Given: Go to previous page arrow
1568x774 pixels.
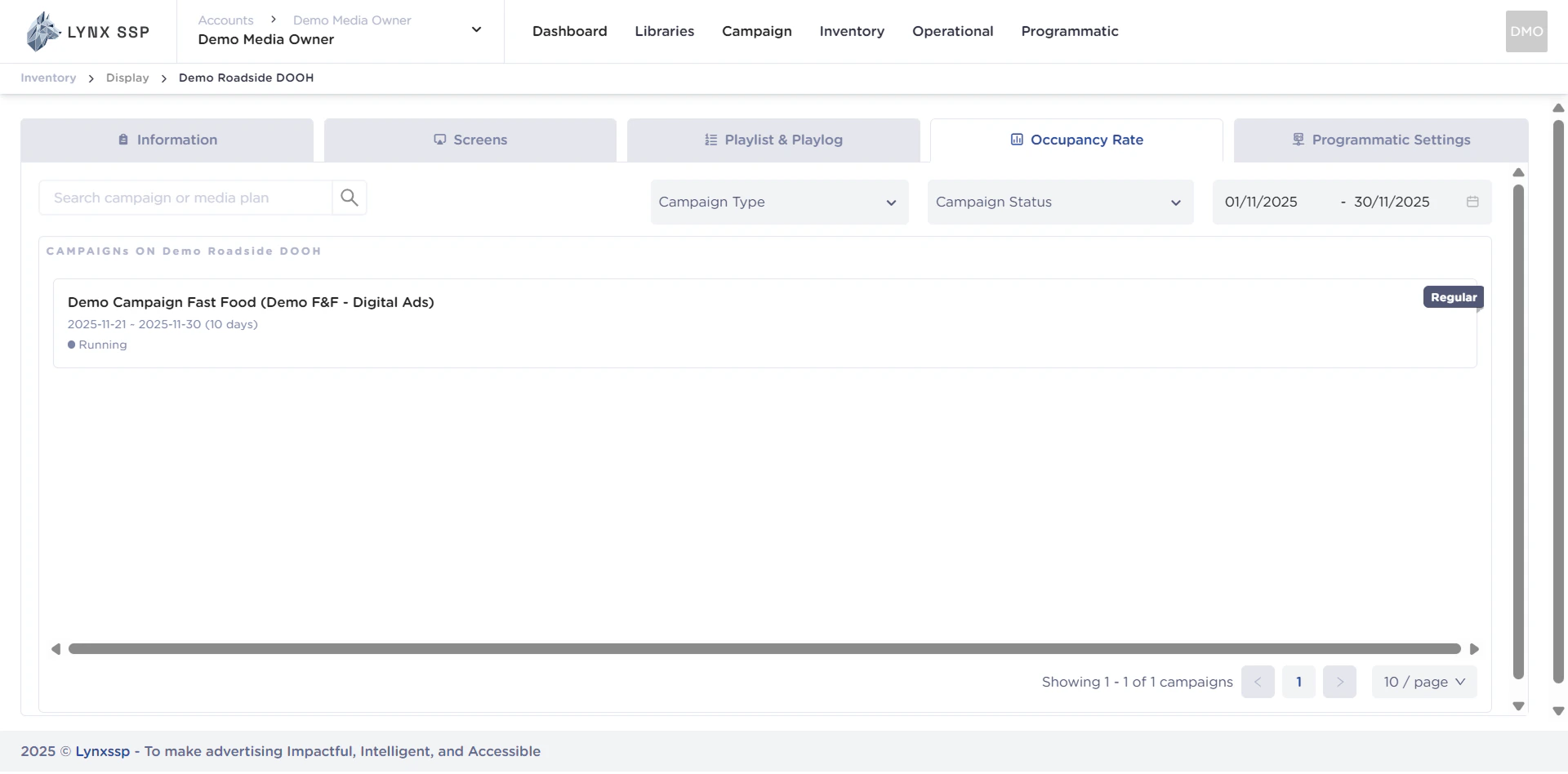Looking at the screenshot, I should tap(1258, 682).
